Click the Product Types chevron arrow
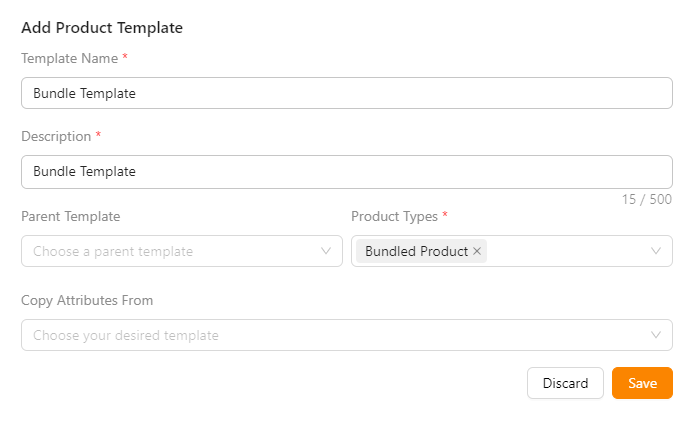The width and height of the screenshot is (695, 427). tap(656, 251)
